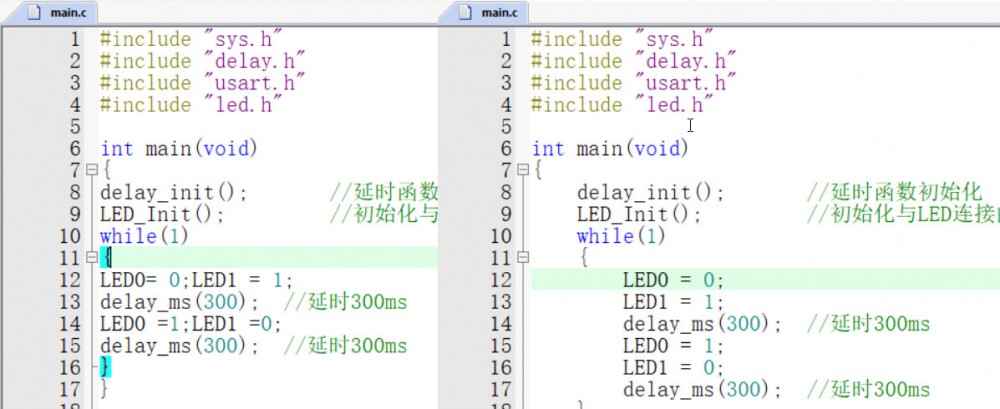Click 'LED1 = 0;' on line 16 right editor
The width and height of the screenshot is (1000, 409).
pyautogui.click(x=673, y=367)
